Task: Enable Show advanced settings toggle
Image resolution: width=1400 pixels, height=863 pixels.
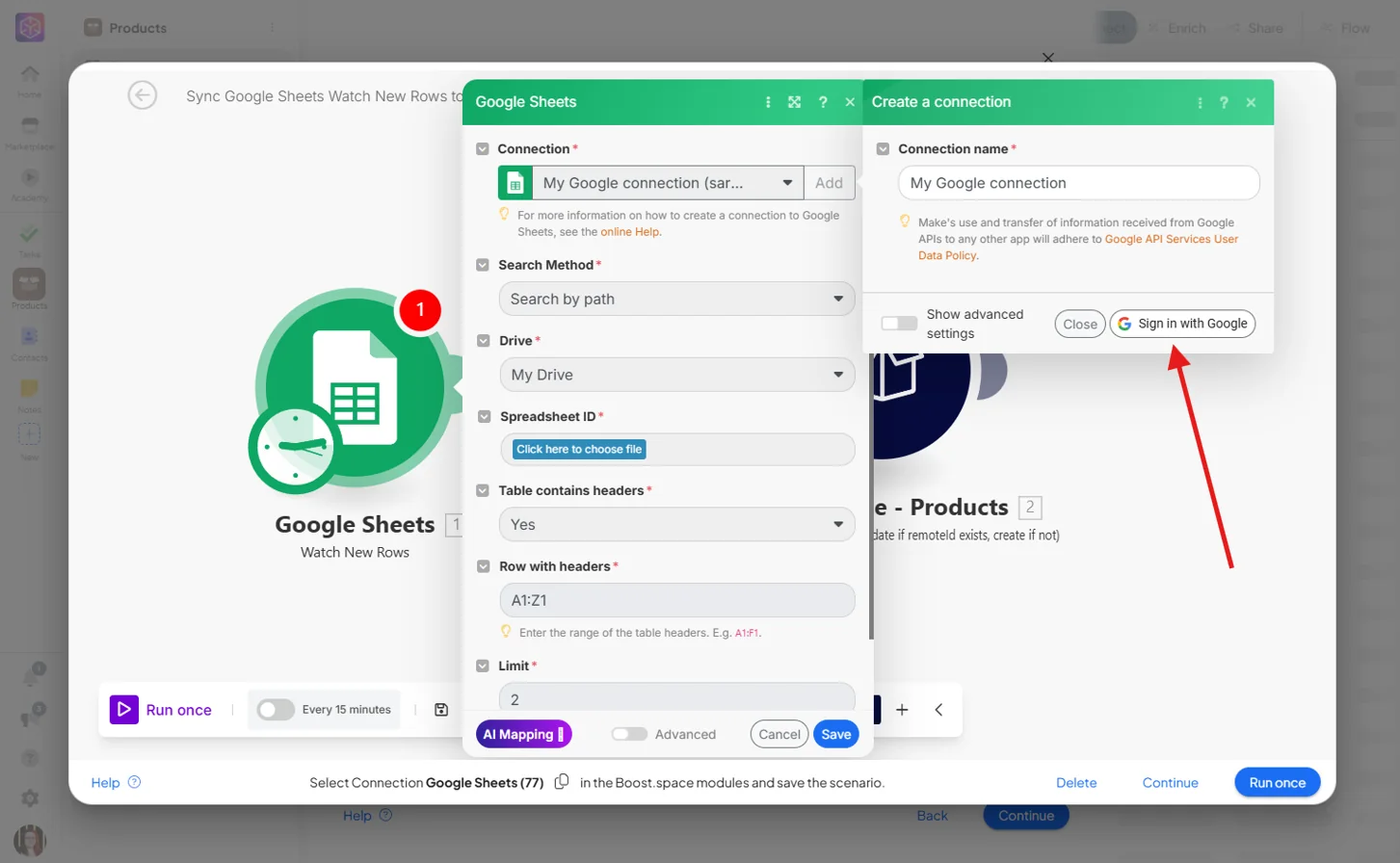Action: pos(899,324)
